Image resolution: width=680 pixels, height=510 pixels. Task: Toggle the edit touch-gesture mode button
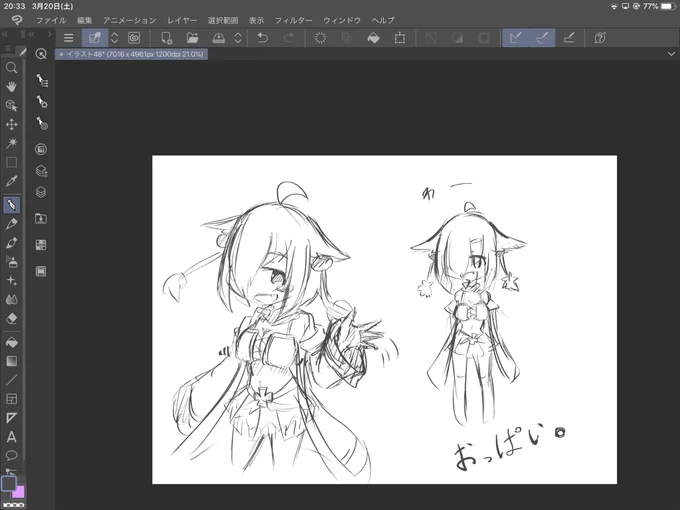[x=95, y=38]
